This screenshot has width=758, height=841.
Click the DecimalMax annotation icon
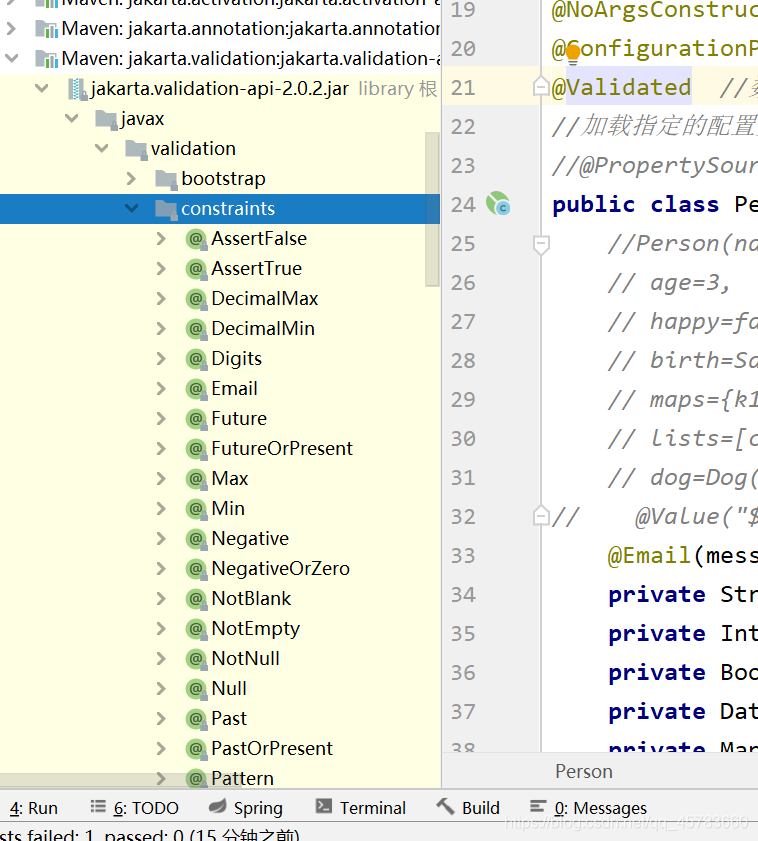[196, 299]
